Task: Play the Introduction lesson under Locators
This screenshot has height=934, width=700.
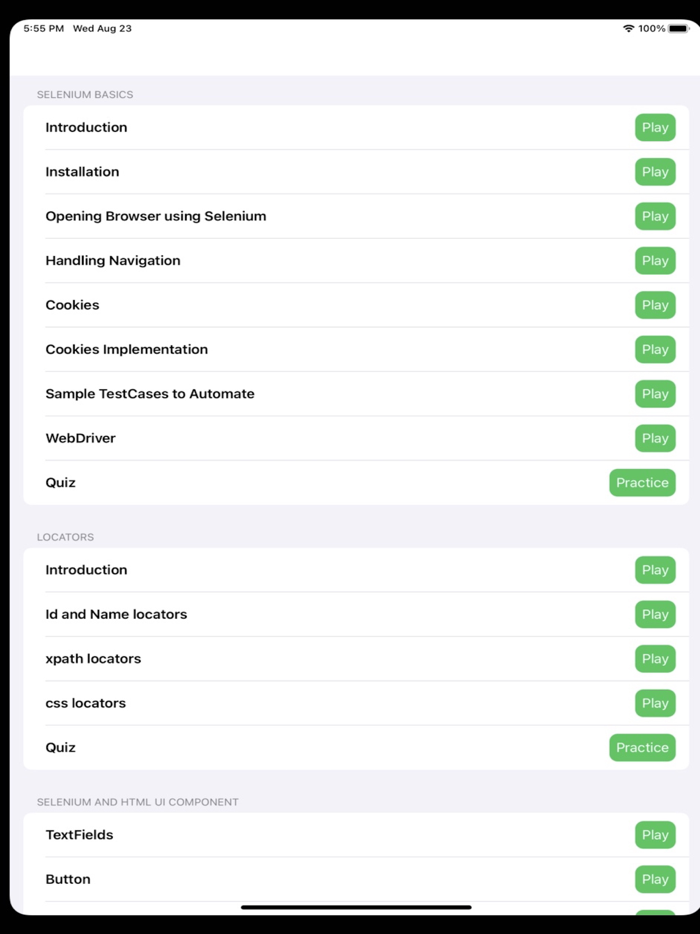Action: (x=655, y=570)
